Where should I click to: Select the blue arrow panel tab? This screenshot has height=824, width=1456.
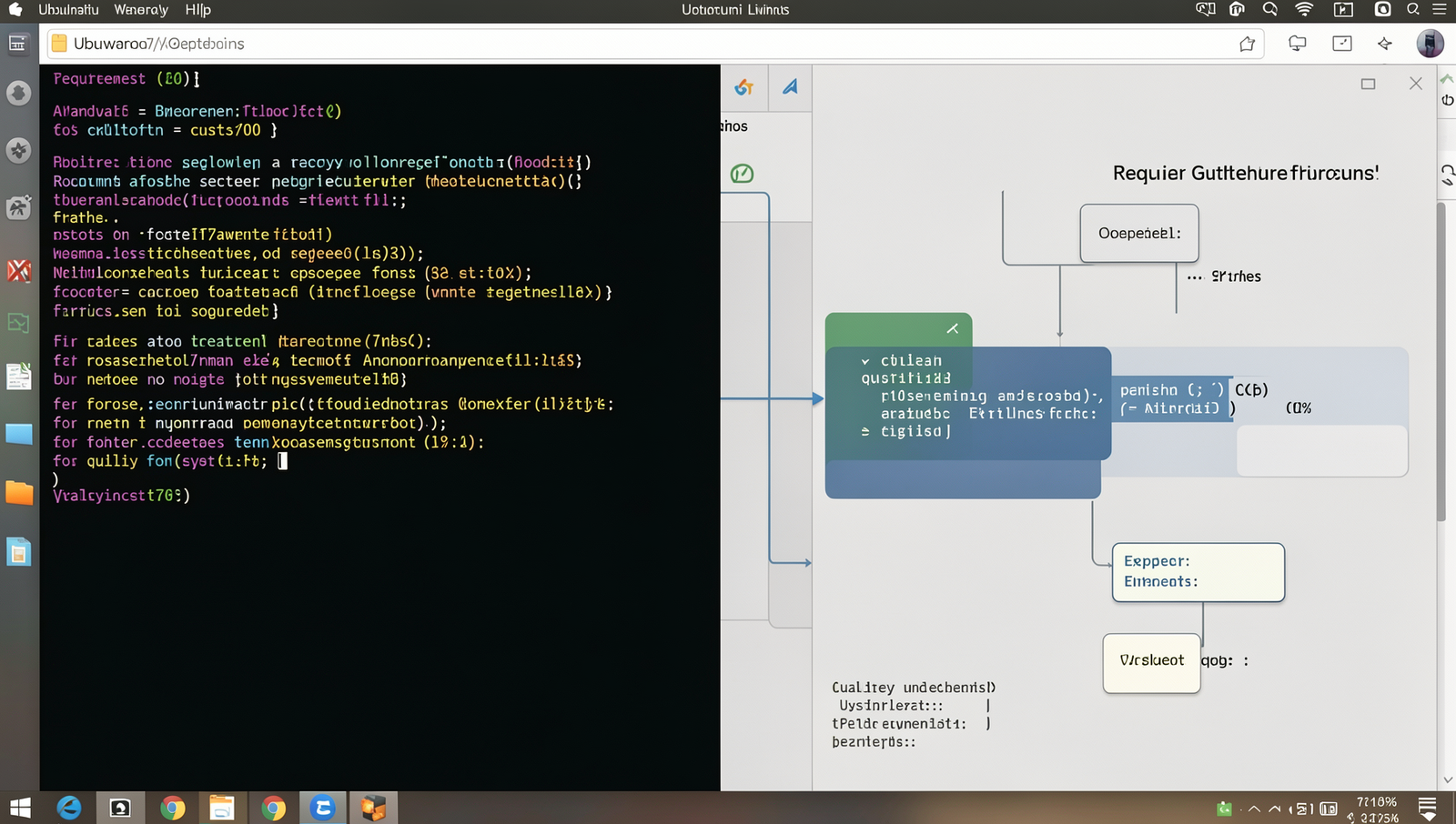coord(790,87)
